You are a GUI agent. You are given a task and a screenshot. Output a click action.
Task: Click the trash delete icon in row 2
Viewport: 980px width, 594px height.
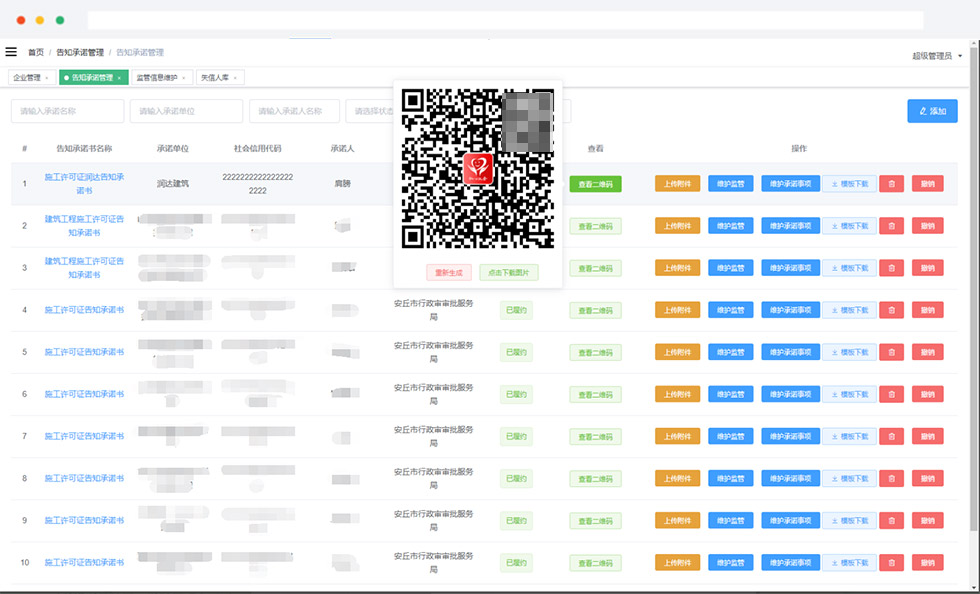(891, 226)
